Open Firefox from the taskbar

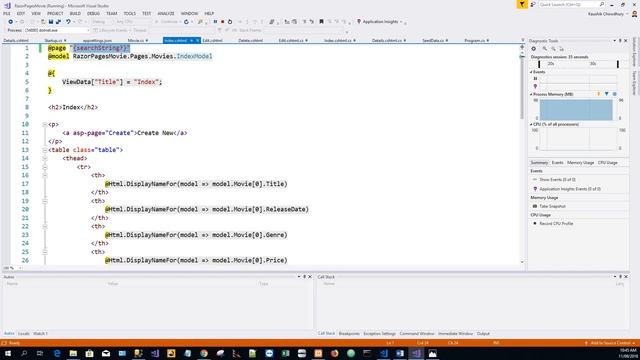click(334, 353)
